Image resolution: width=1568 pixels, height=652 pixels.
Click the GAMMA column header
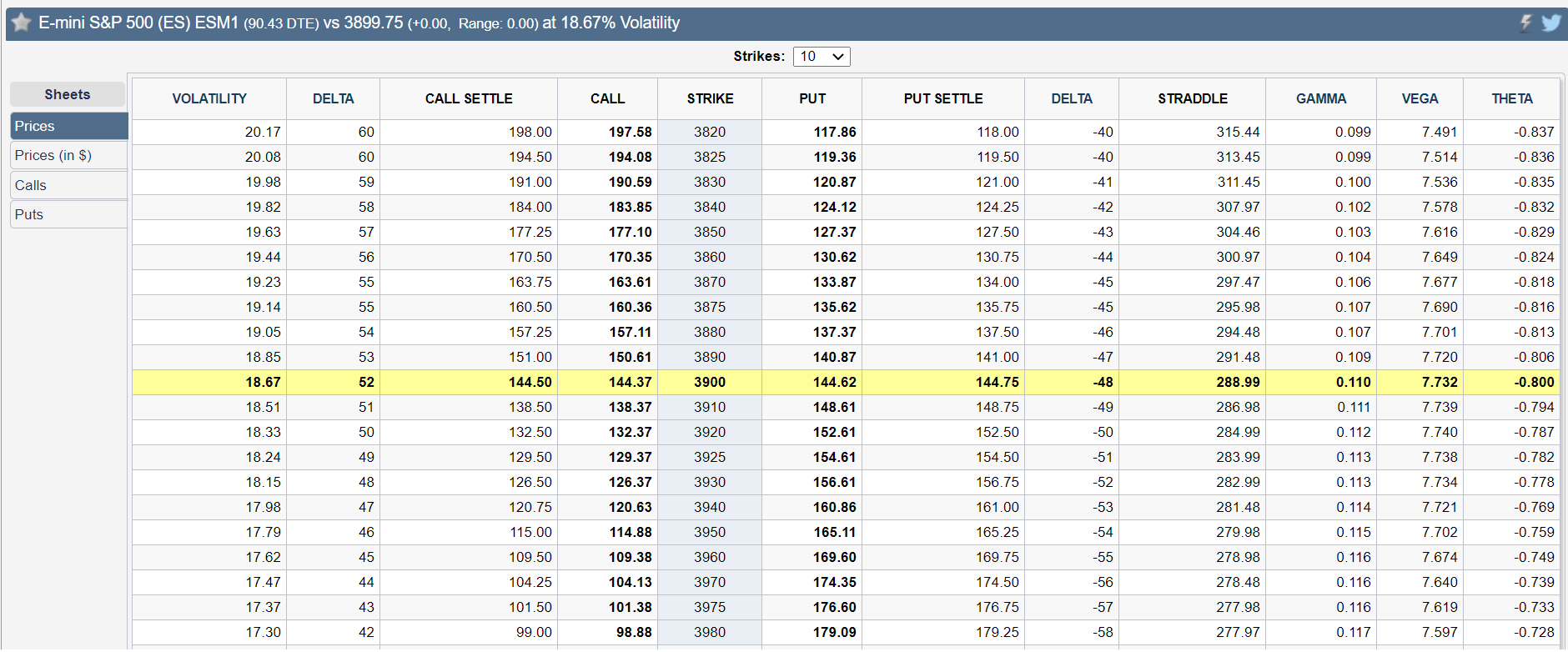tap(1321, 98)
